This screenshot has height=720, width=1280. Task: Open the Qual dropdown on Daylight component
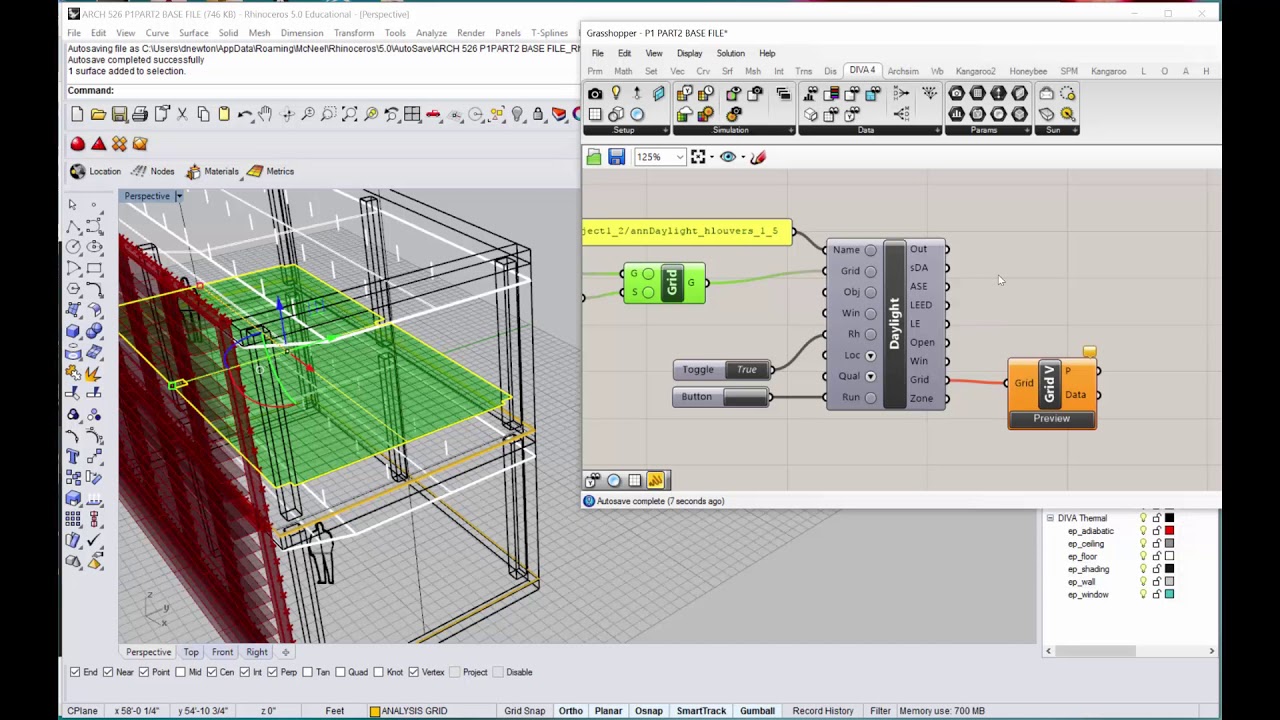[870, 376]
